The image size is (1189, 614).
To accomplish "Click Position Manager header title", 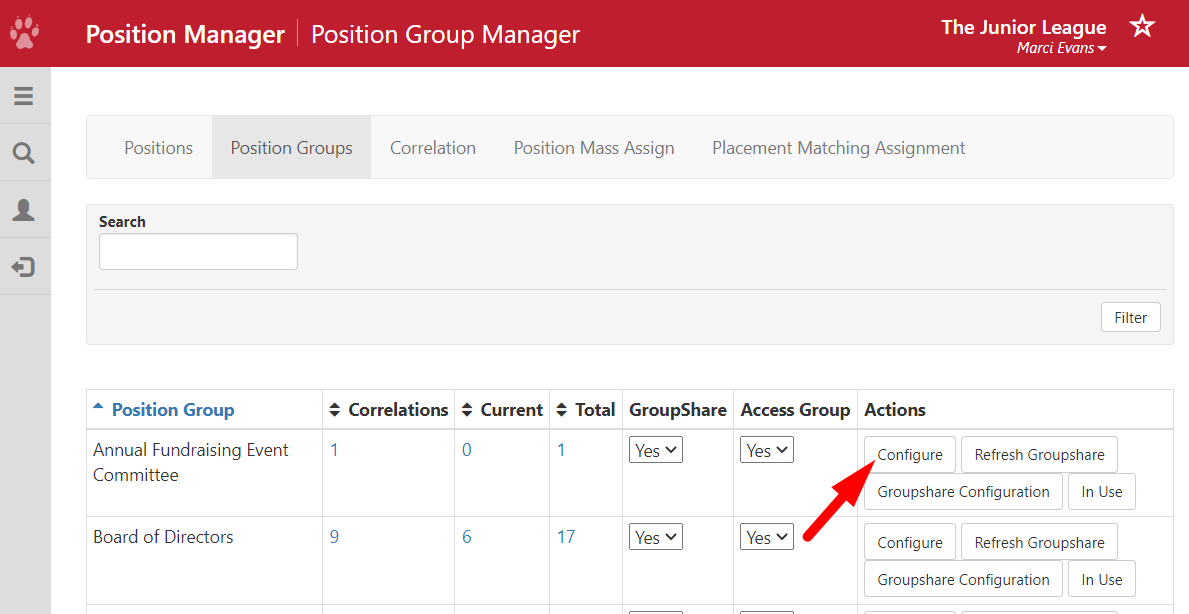I will coord(185,34).
